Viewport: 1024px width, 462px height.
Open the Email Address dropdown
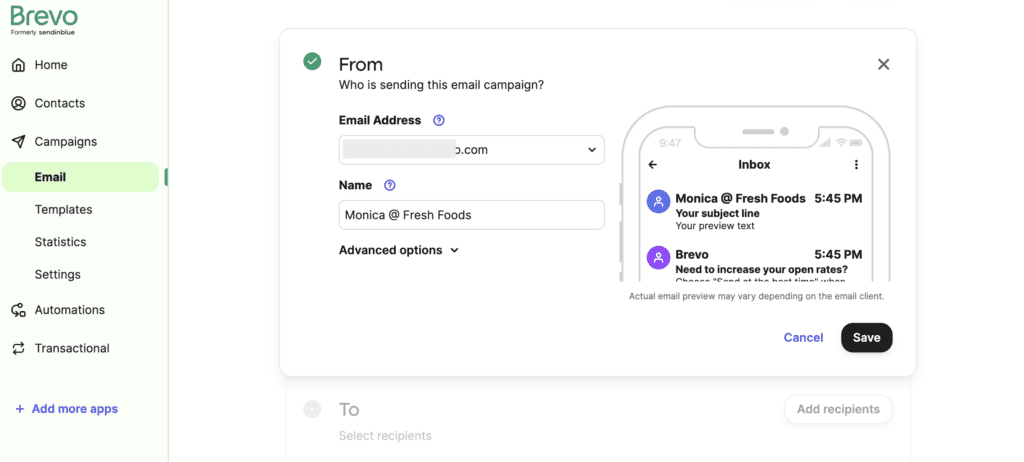click(472, 150)
